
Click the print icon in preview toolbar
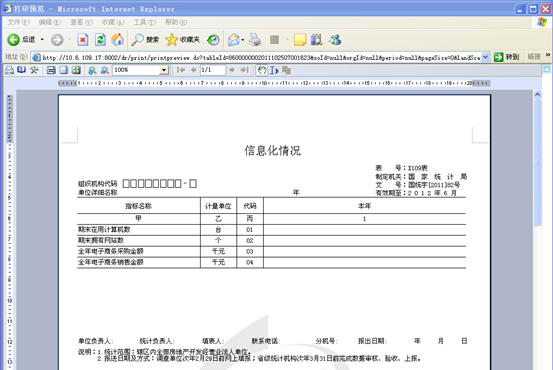(9, 70)
